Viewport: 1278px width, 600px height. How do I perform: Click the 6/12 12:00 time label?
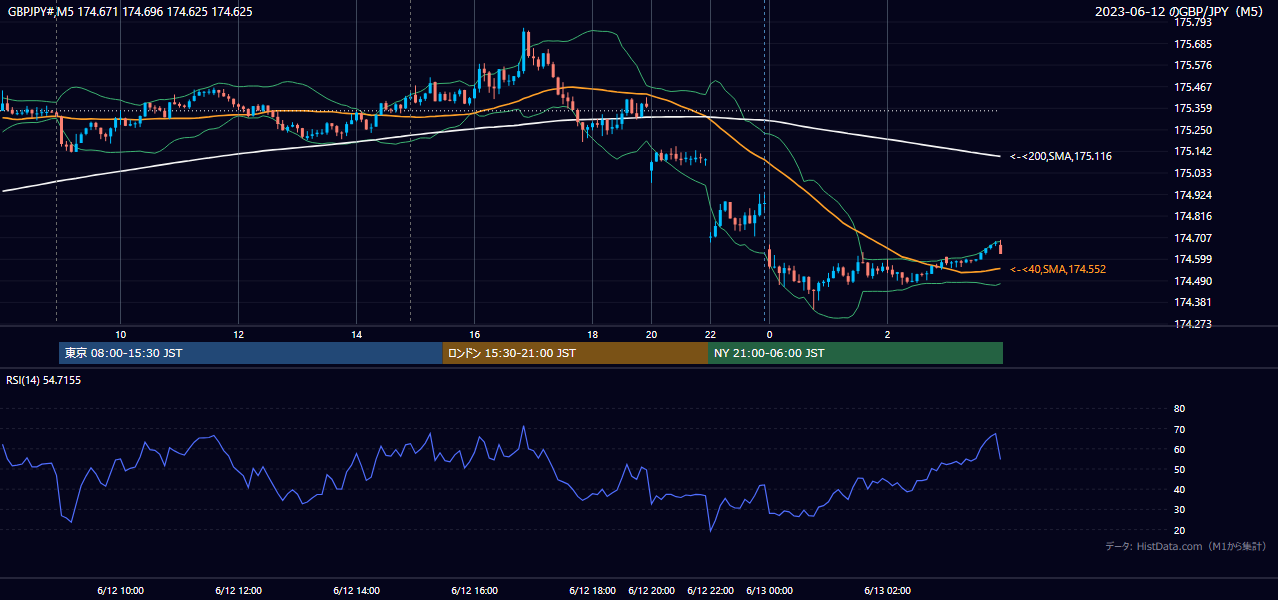(x=238, y=590)
